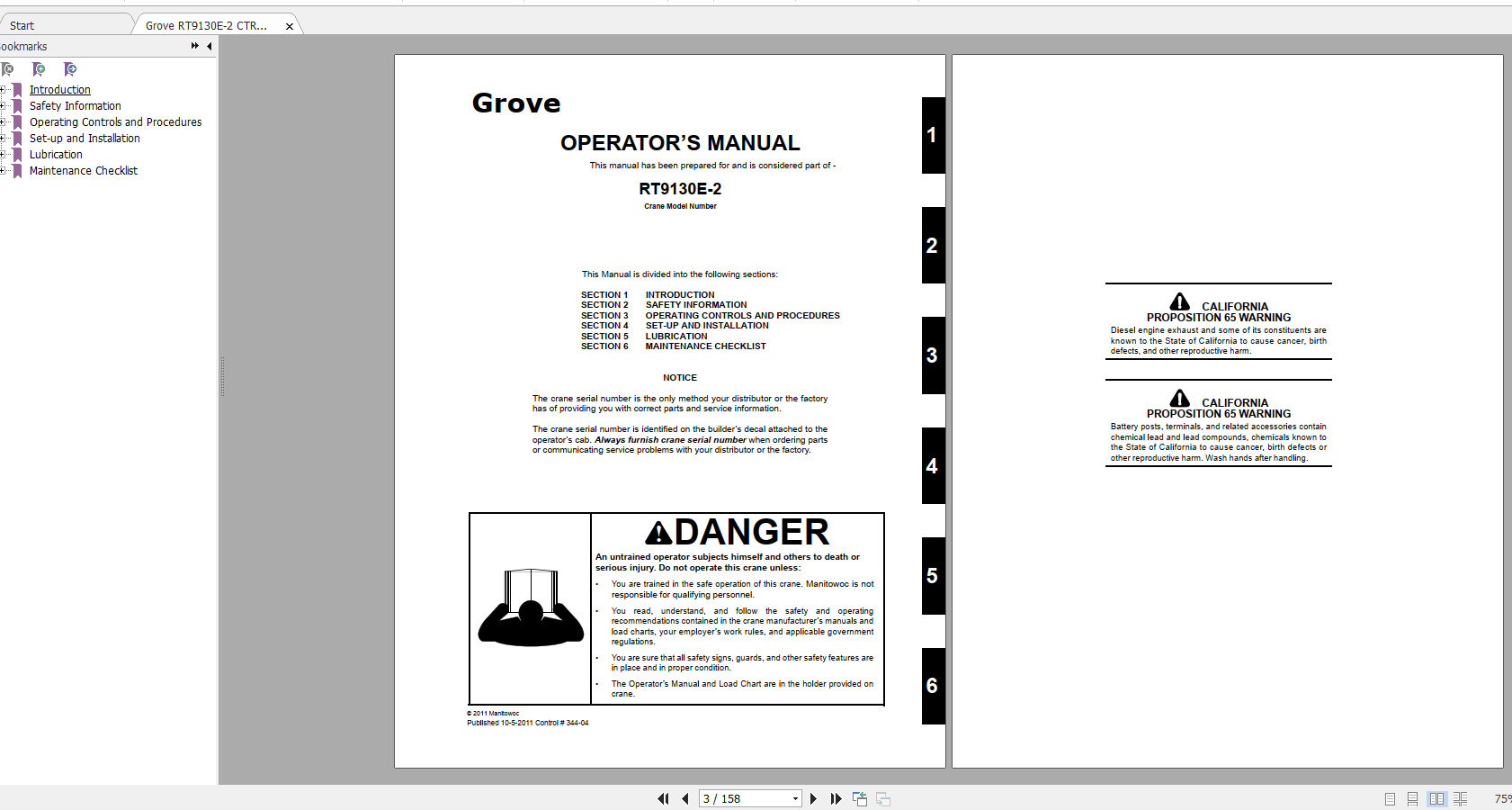Open the Lubrication bookmark
Screen dimensions: 1512x810
point(56,155)
